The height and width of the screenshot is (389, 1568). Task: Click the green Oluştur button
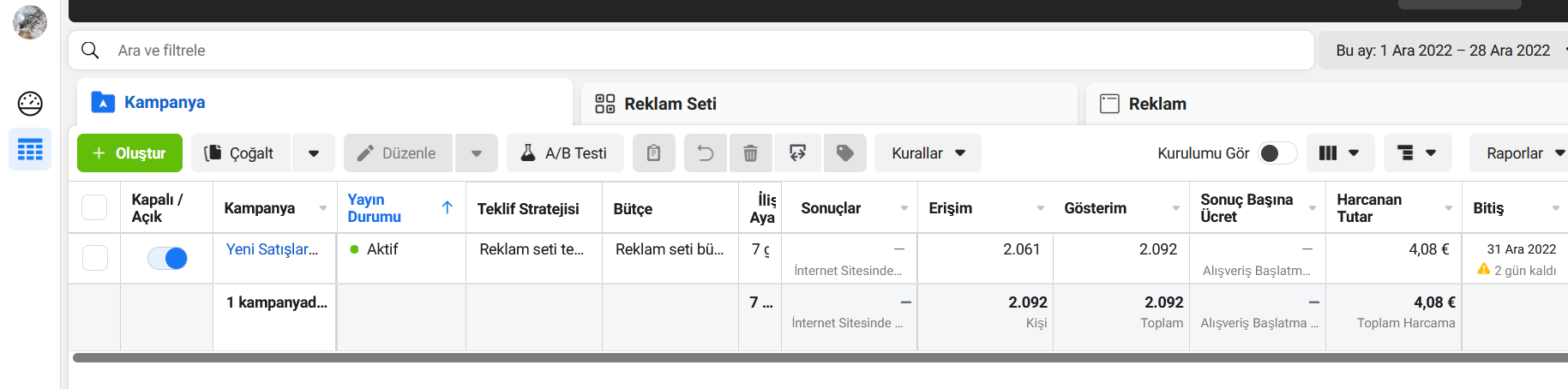click(129, 153)
